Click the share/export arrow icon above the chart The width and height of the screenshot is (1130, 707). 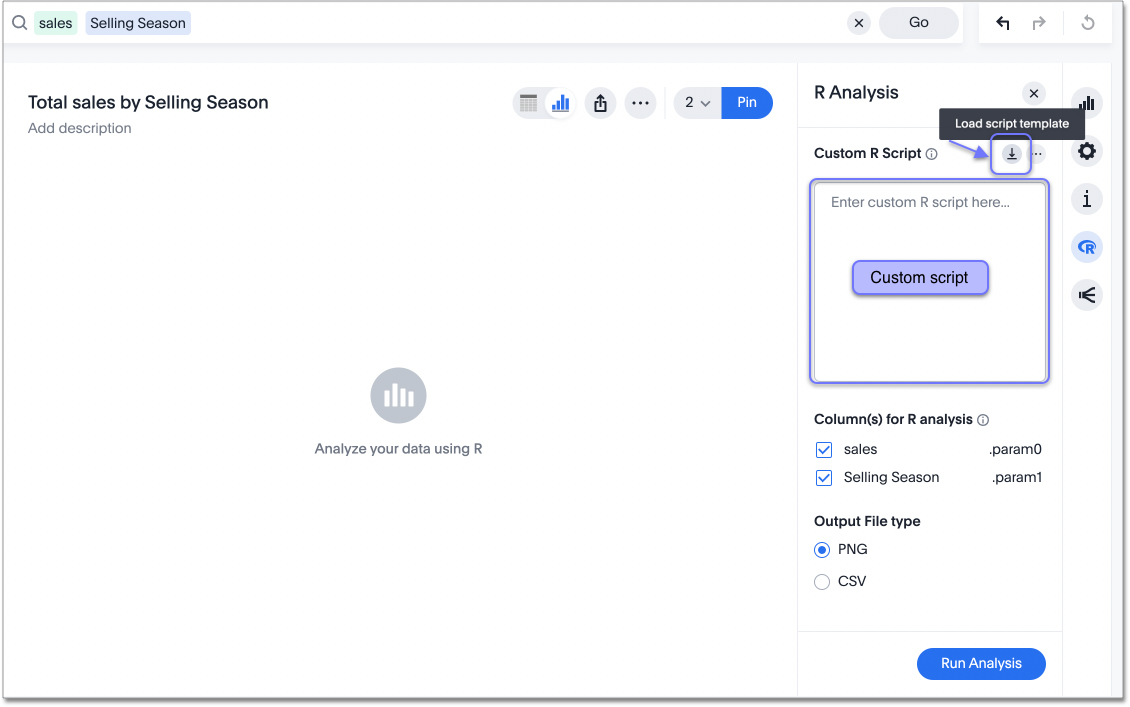pyautogui.click(x=600, y=103)
